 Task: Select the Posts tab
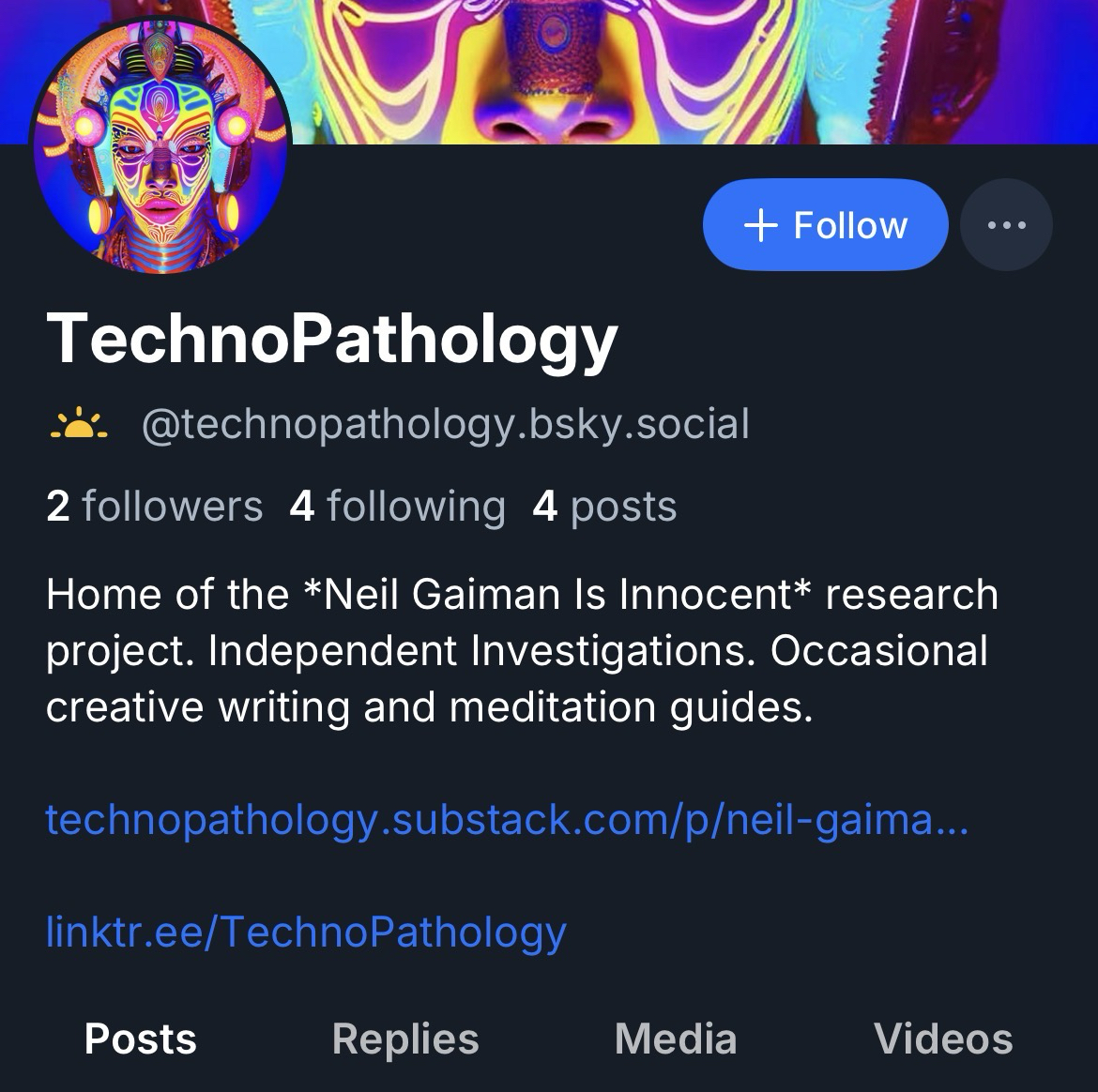[141, 1039]
